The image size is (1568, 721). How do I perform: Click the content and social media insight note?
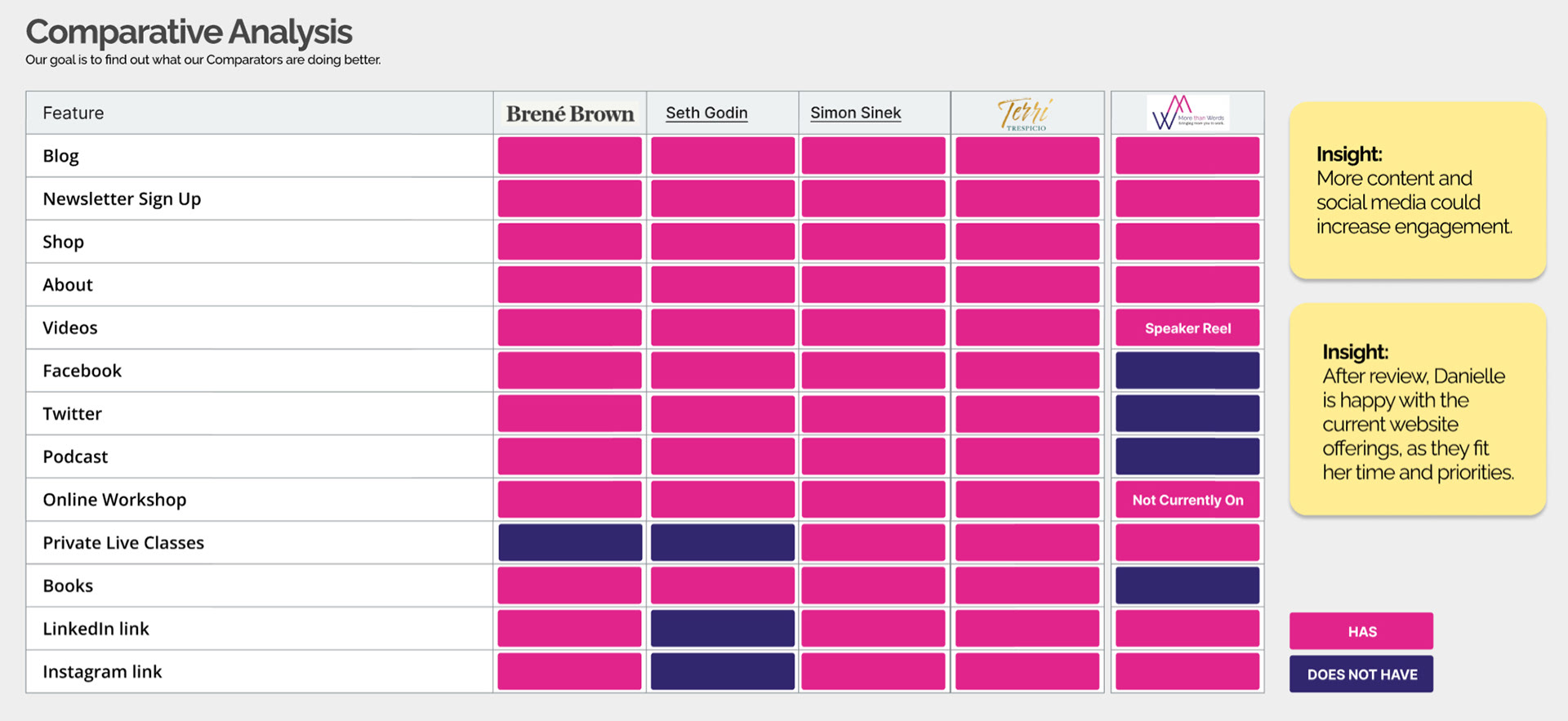pyautogui.click(x=1418, y=190)
